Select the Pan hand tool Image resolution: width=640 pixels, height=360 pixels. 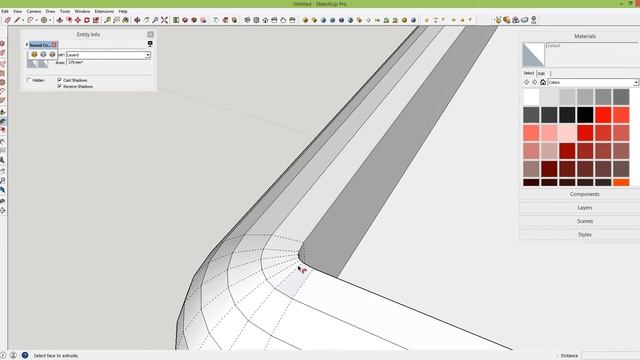click(x=146, y=20)
